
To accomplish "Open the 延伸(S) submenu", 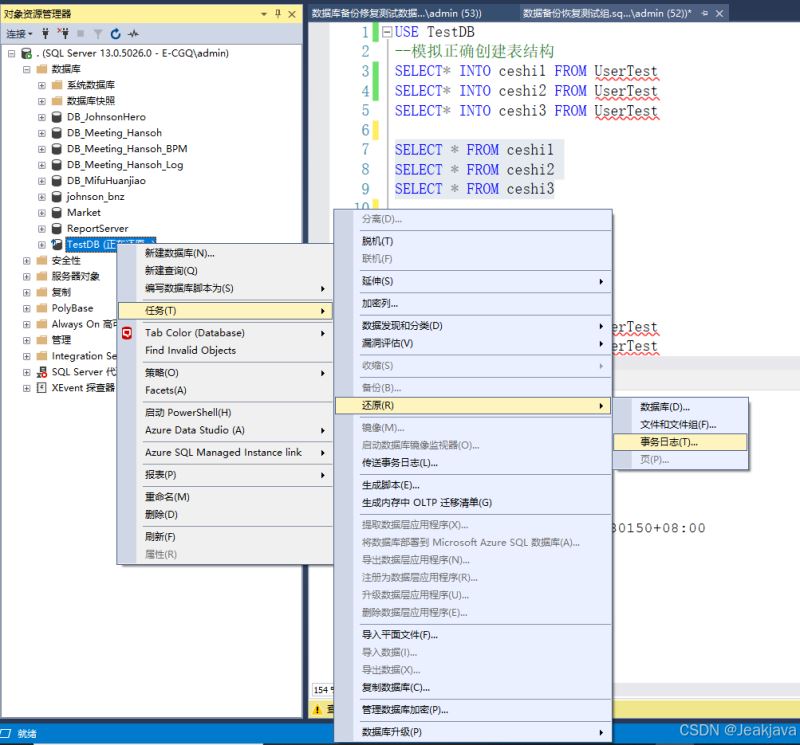I will [473, 281].
